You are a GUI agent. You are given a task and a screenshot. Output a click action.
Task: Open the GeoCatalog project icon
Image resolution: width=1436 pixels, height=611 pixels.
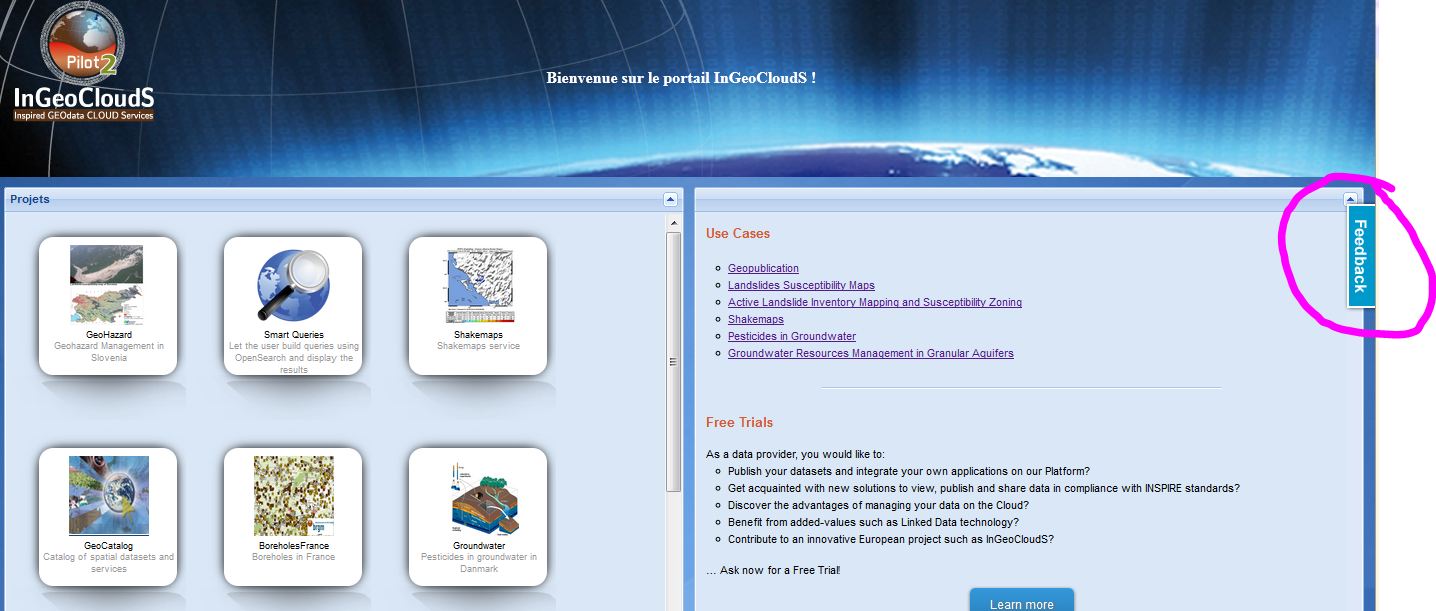109,496
